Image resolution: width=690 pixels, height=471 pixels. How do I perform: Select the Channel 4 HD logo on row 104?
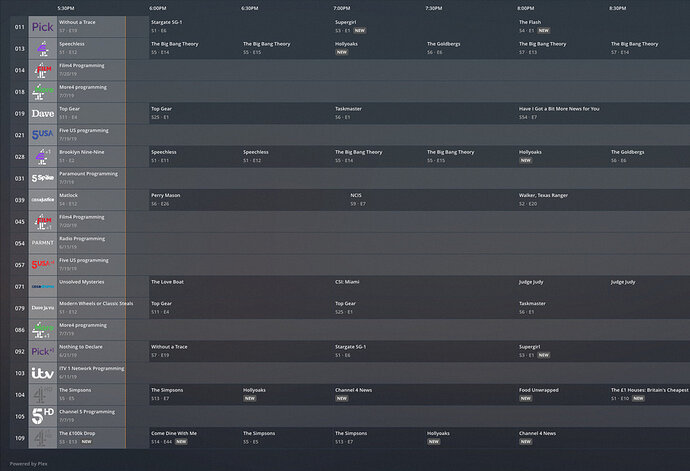(43, 394)
